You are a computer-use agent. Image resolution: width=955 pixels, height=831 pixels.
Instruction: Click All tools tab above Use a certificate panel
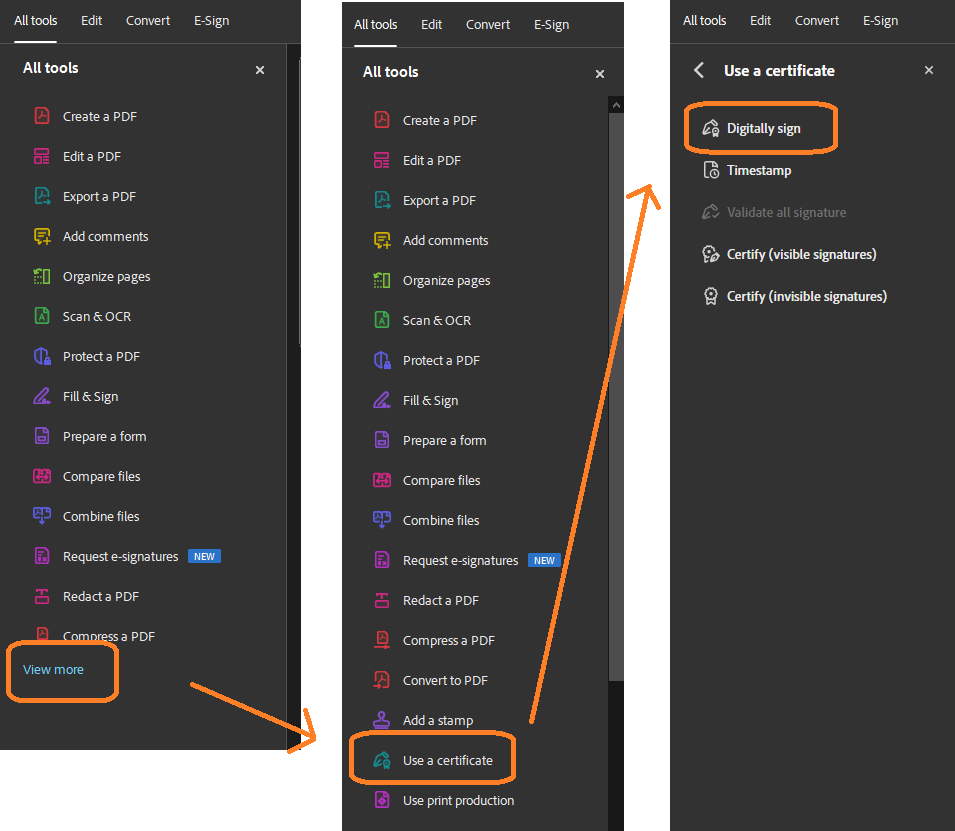pyautogui.click(x=704, y=20)
